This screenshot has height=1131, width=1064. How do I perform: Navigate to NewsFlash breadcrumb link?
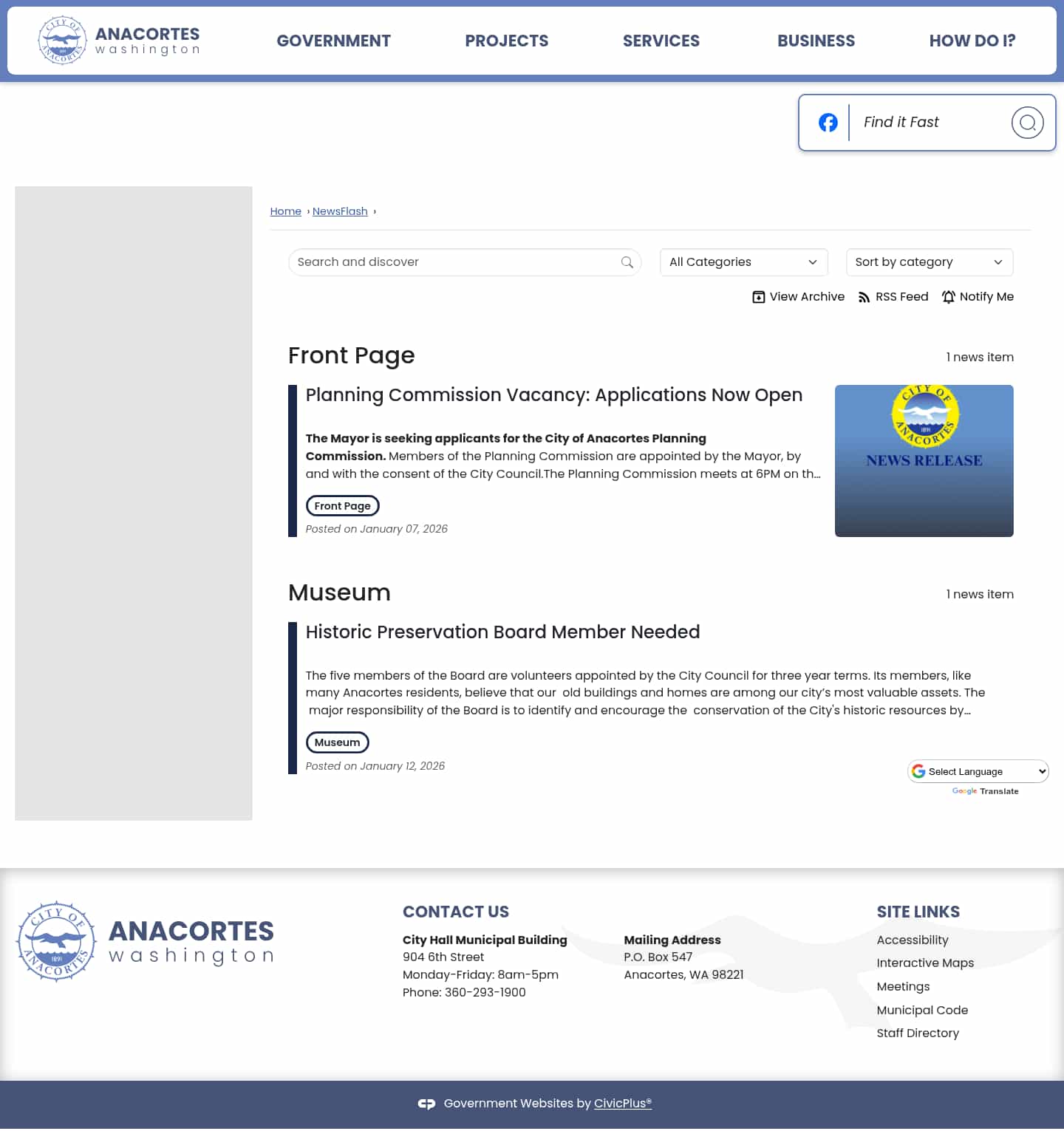tap(341, 211)
